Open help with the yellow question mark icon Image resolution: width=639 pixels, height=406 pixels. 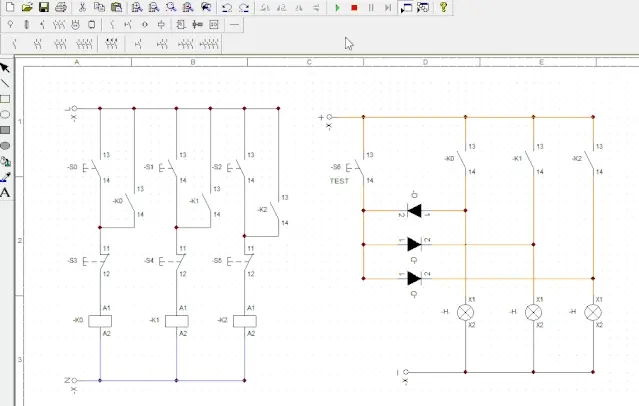point(443,7)
